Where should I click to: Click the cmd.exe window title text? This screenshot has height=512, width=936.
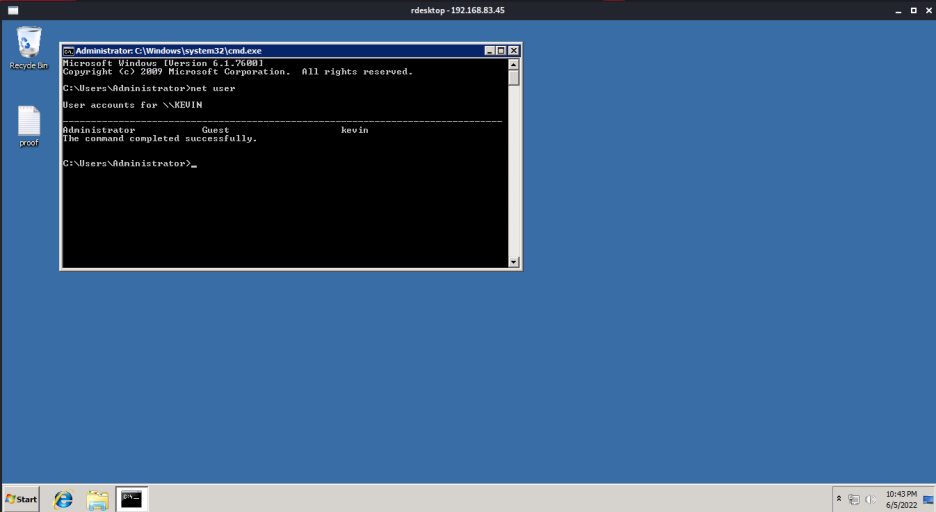coord(168,51)
